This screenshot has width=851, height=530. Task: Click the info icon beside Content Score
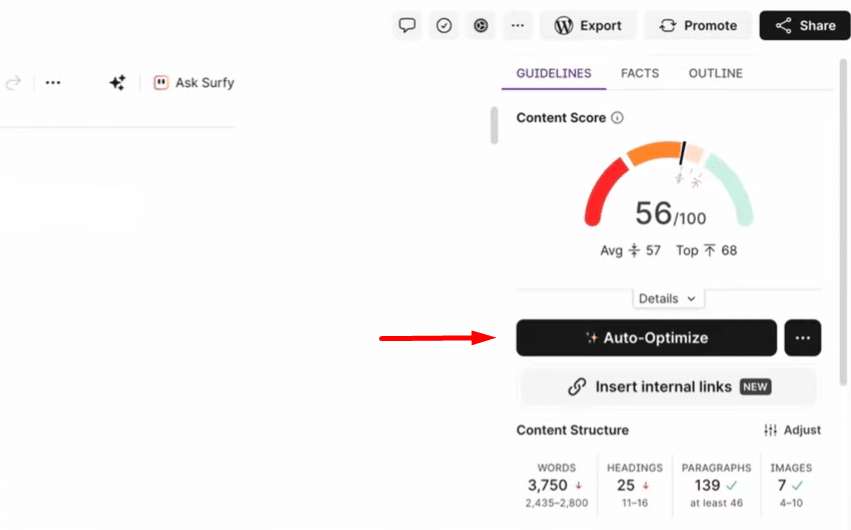pos(617,118)
